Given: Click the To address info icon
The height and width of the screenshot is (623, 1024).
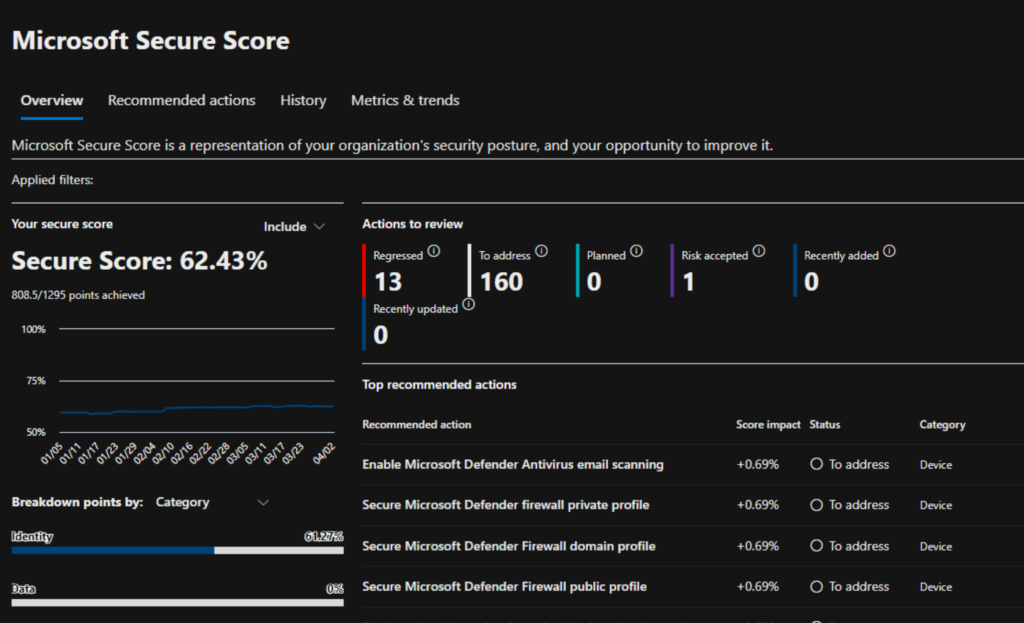Looking at the screenshot, I should tap(541, 251).
